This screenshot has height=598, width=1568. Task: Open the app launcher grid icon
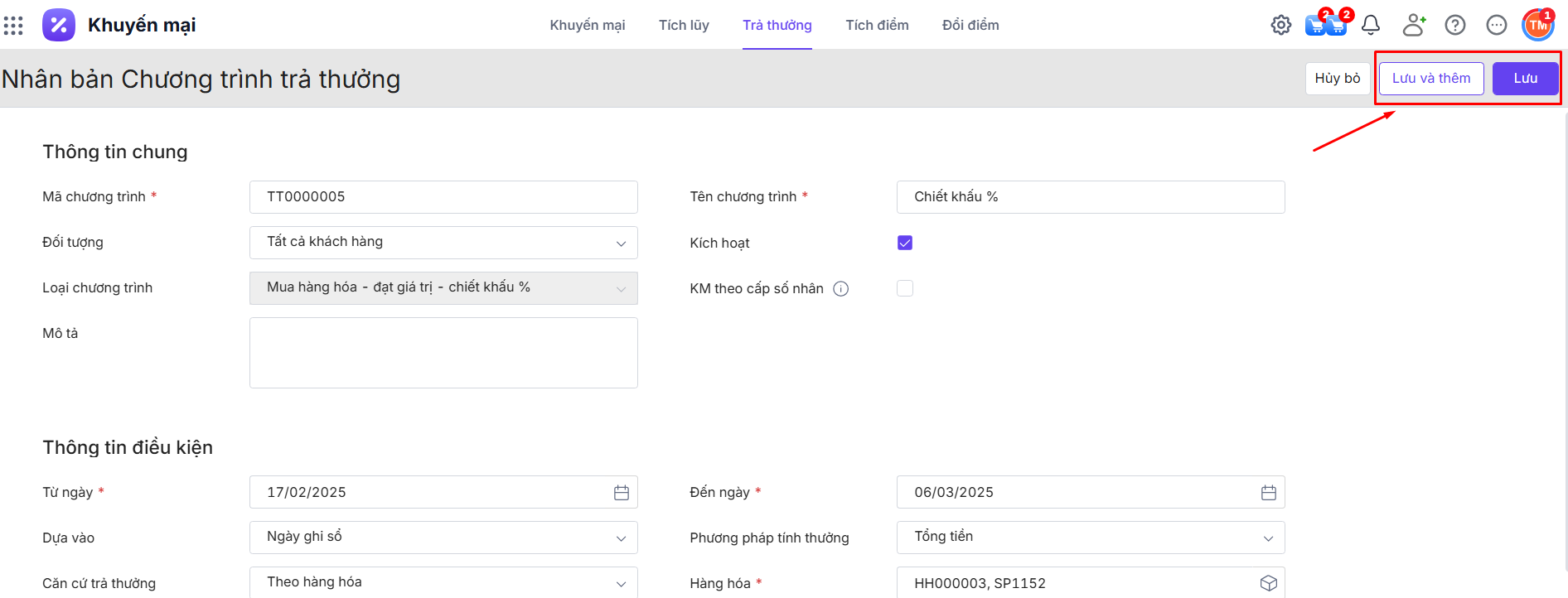tap(13, 26)
